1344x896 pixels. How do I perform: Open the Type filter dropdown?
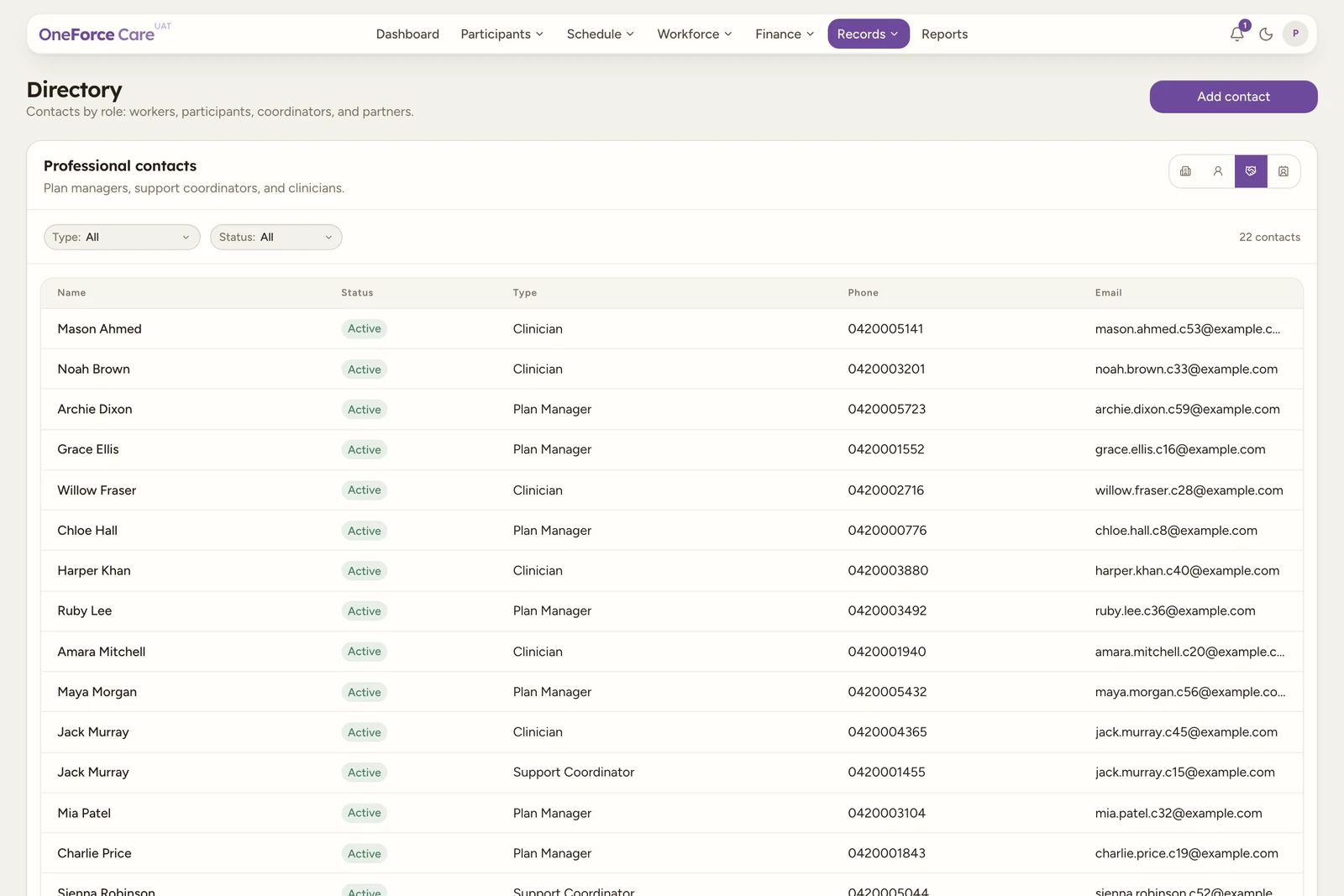tap(122, 237)
